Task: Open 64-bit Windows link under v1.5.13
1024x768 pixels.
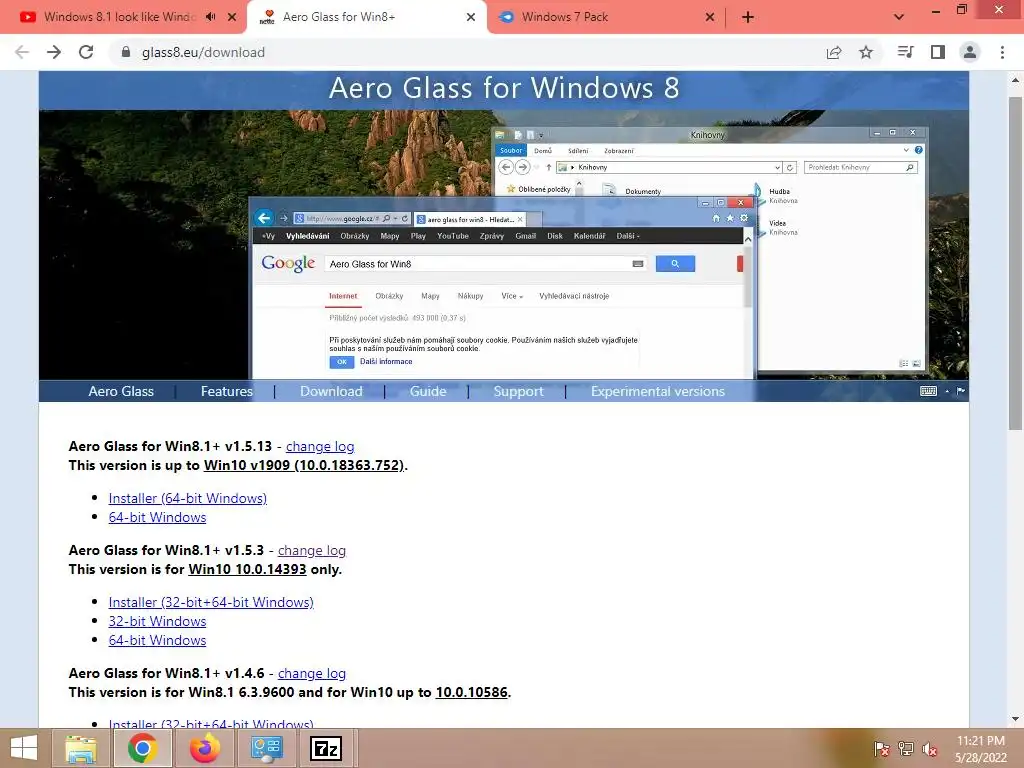Action: [157, 517]
